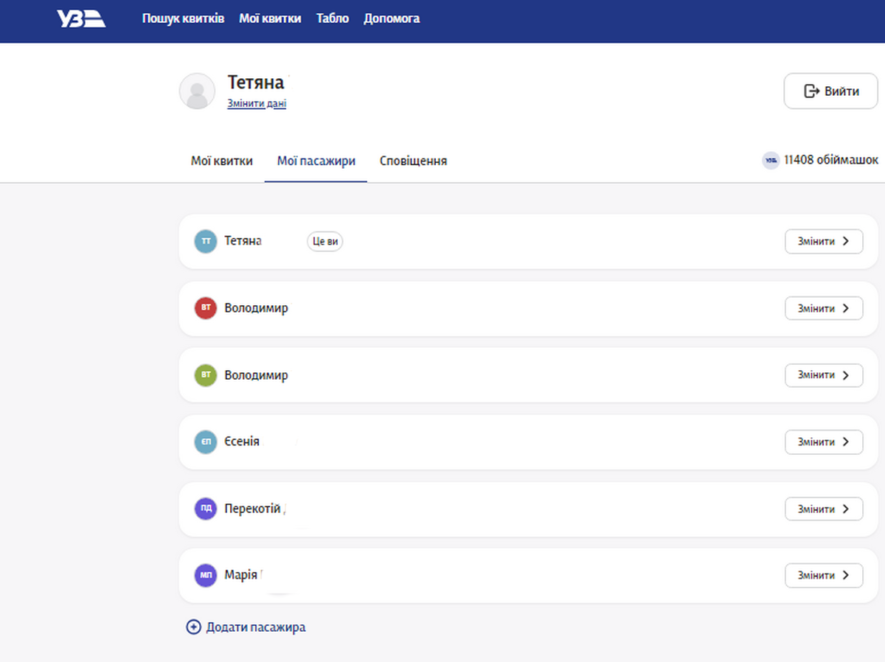This screenshot has width=885, height=662.
Task: Click the green ВТ passenger avatar
Action: pyautogui.click(x=205, y=376)
